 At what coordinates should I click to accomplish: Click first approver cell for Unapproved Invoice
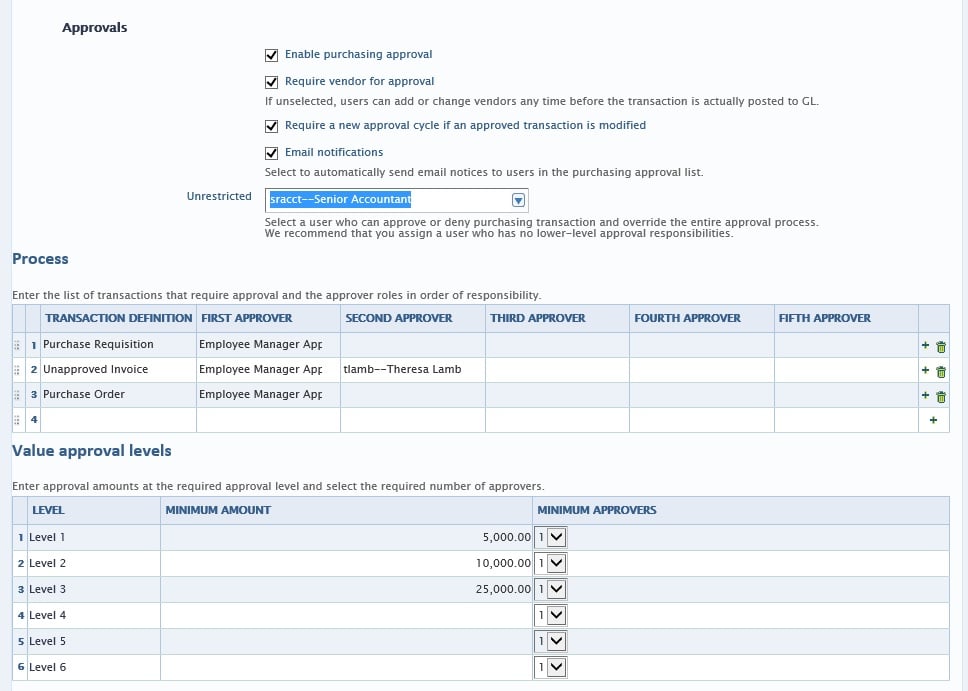pos(269,369)
